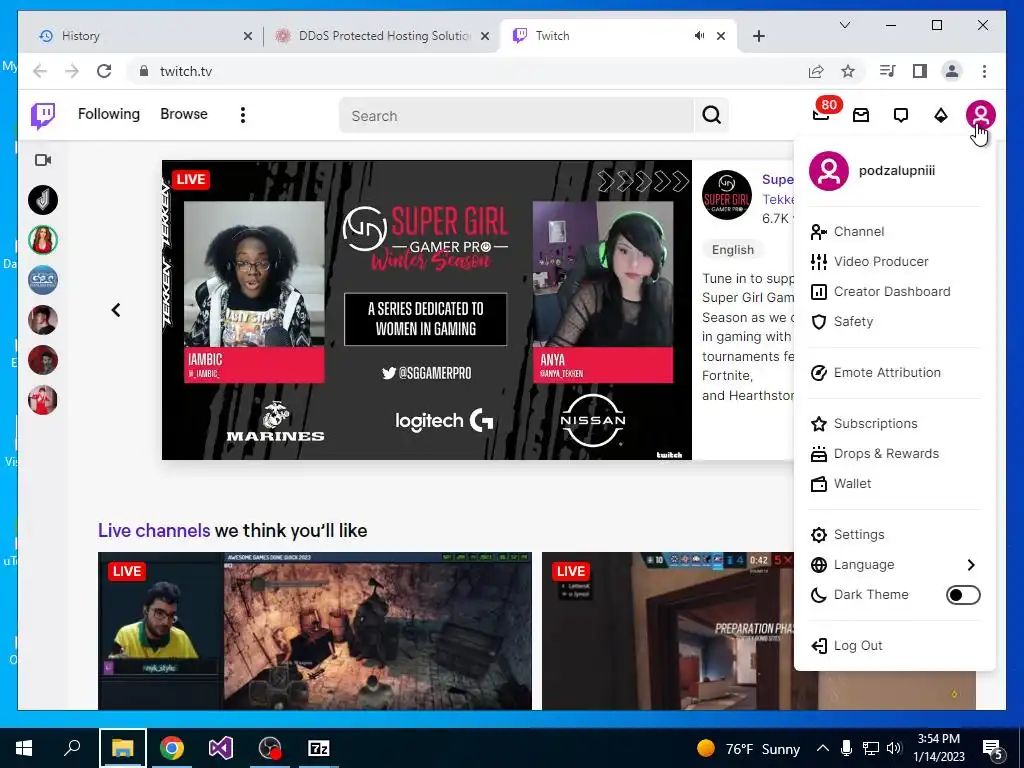Open the Chrome side panel icon

(920, 71)
